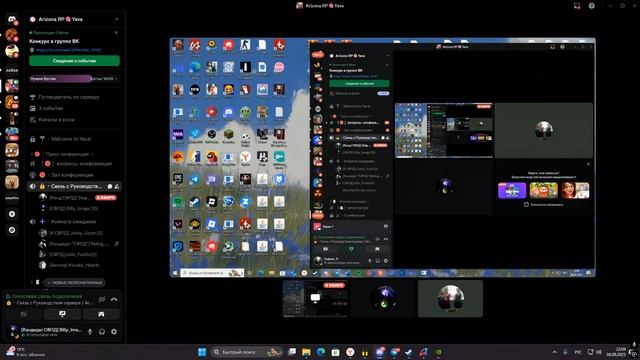Click invite icon on Связь с Руководством channel

117,186
